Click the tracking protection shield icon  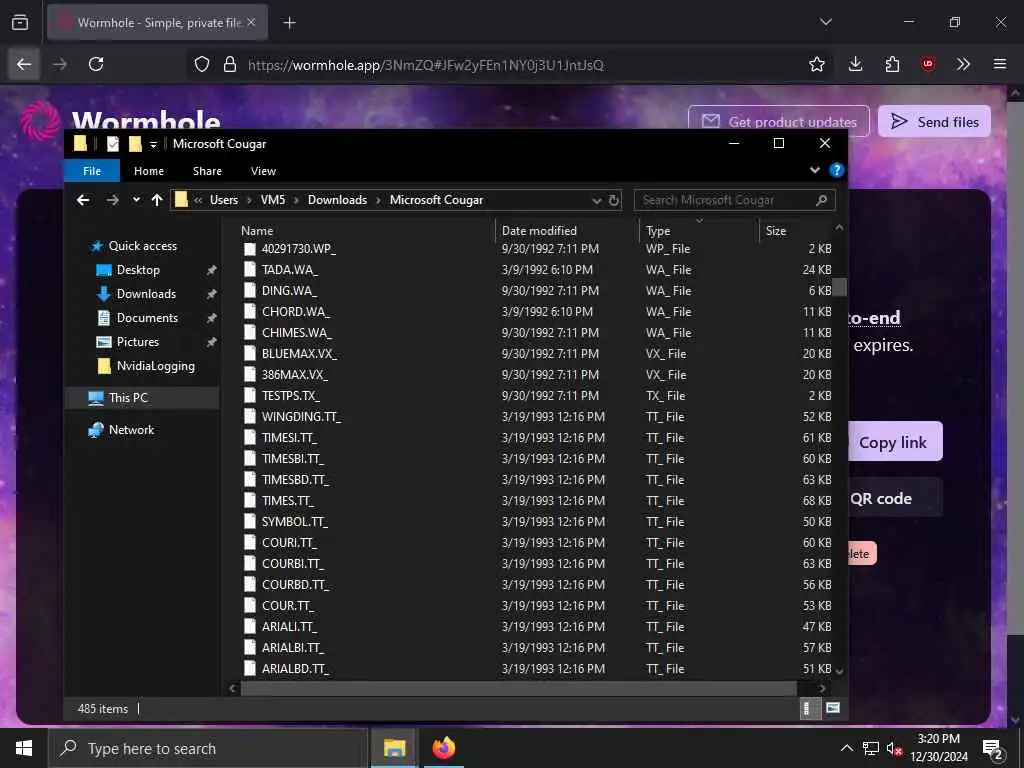(x=202, y=64)
